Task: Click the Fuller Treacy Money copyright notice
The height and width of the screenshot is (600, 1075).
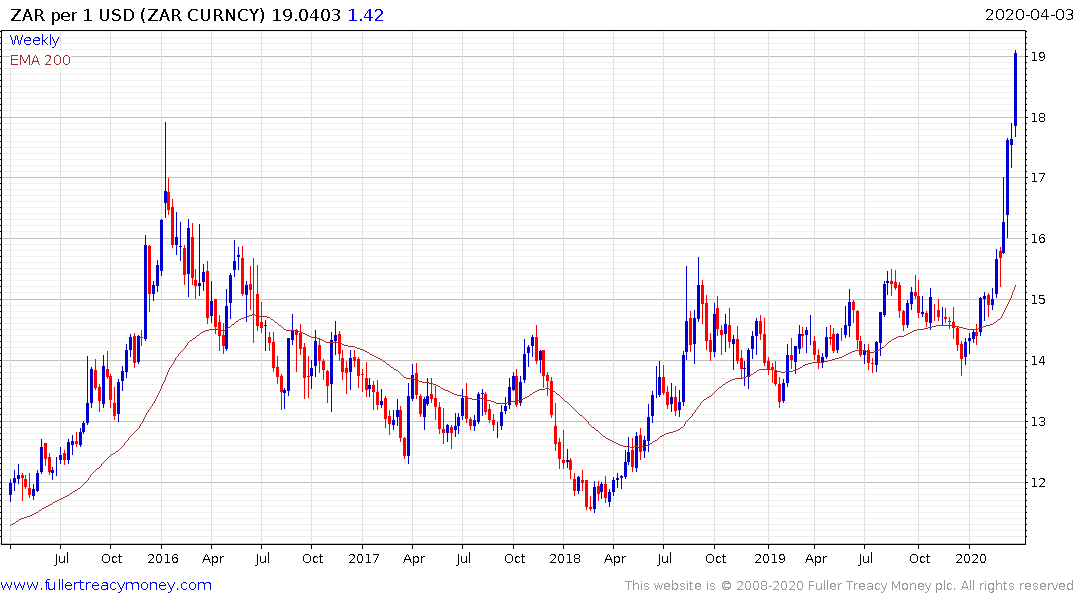Action: (849, 586)
